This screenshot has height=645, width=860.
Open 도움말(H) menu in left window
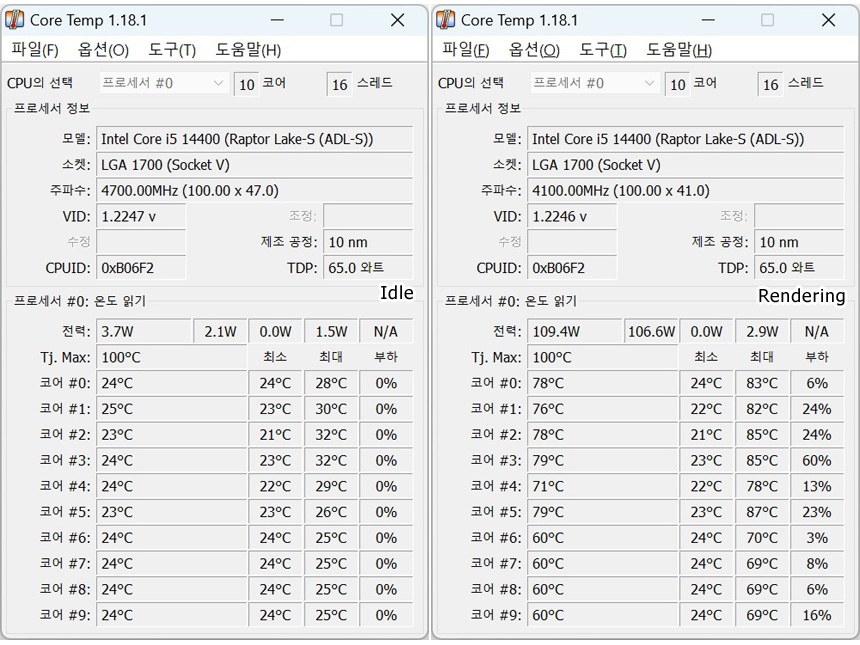(248, 50)
